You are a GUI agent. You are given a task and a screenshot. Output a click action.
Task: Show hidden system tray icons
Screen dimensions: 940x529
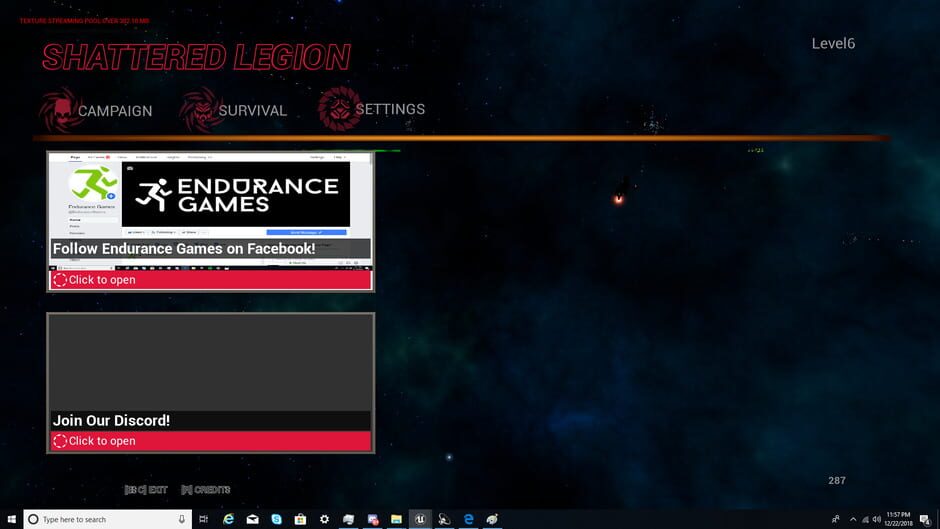pyautogui.click(x=853, y=519)
